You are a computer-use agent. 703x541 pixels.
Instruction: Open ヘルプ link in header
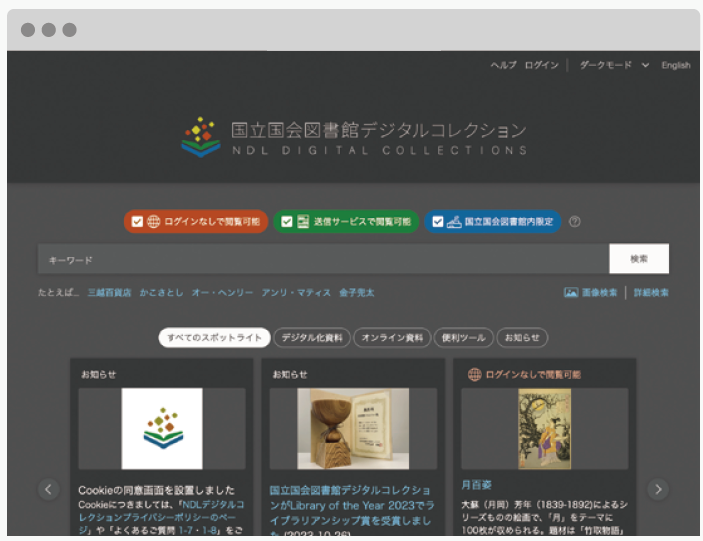(503, 65)
